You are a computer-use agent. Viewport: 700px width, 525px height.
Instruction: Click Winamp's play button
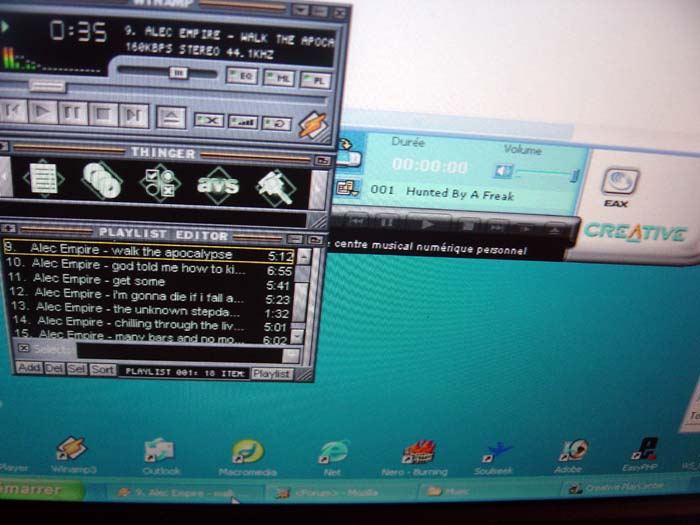[43, 112]
